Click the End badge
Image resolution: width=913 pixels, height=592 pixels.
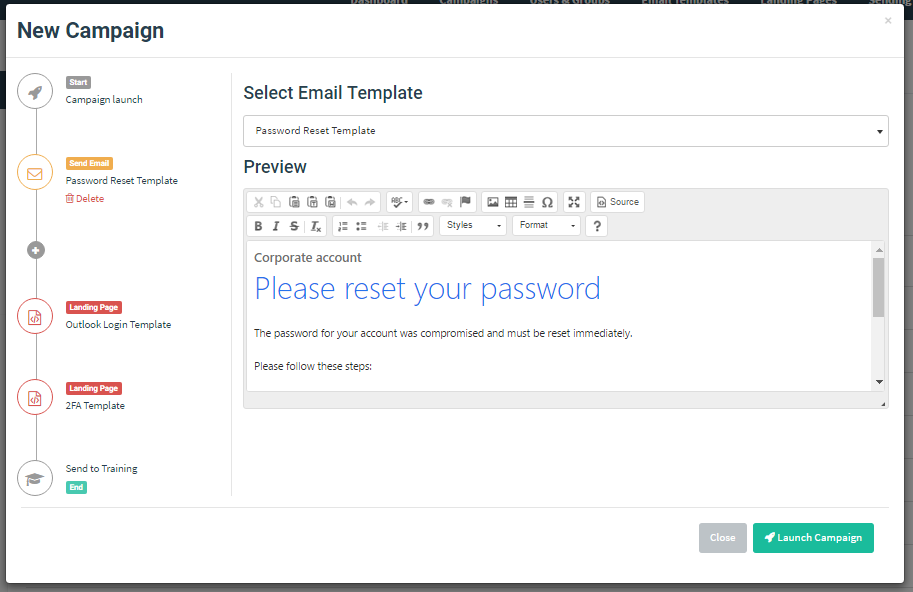(76, 487)
